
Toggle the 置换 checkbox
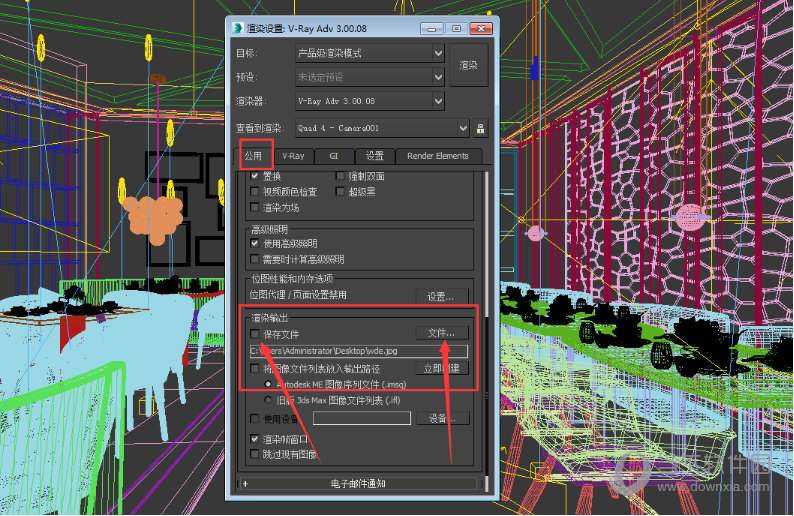coord(255,176)
